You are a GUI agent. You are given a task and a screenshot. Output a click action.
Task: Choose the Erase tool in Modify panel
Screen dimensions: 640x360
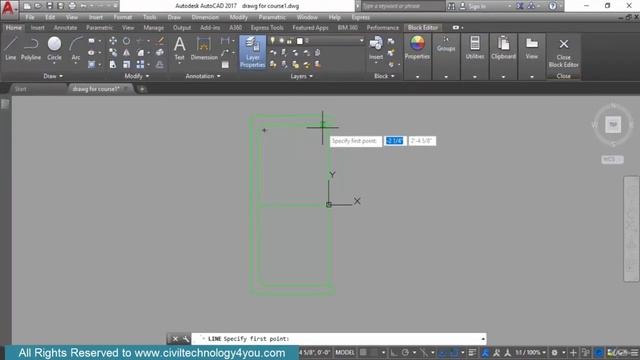[160, 41]
